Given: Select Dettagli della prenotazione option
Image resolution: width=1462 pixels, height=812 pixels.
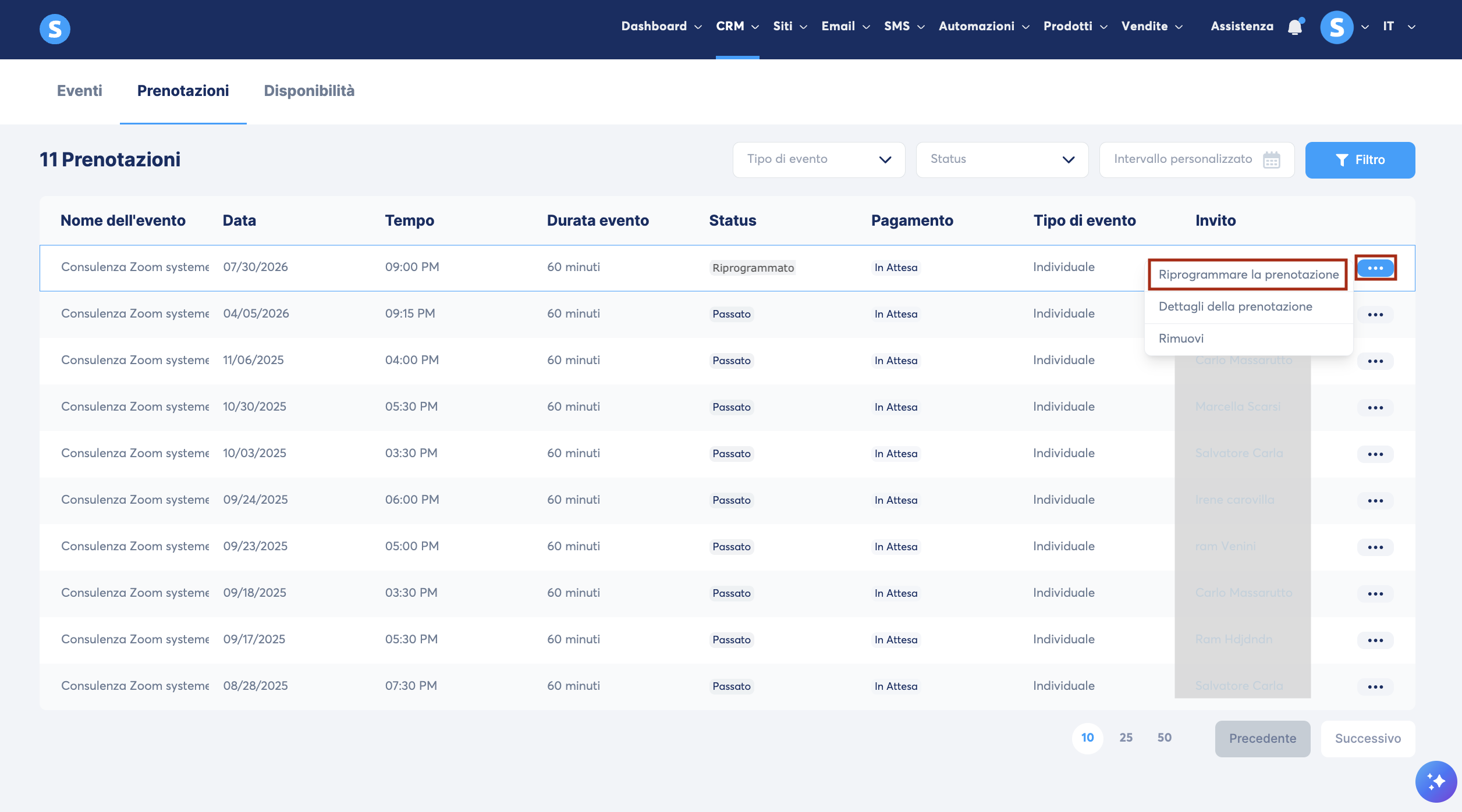Looking at the screenshot, I should click(x=1235, y=307).
